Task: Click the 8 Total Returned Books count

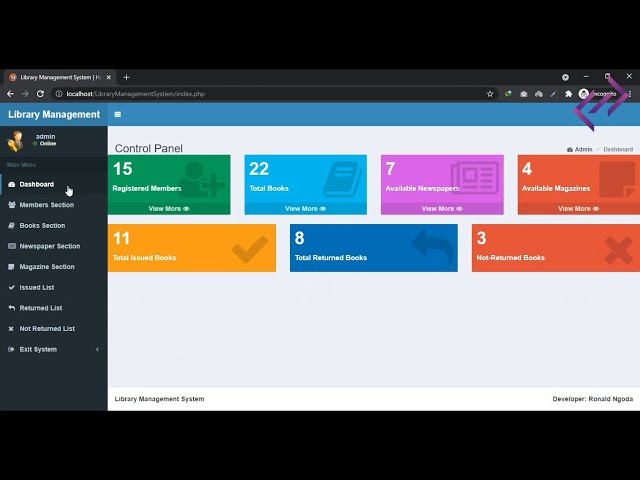Action: tap(299, 238)
